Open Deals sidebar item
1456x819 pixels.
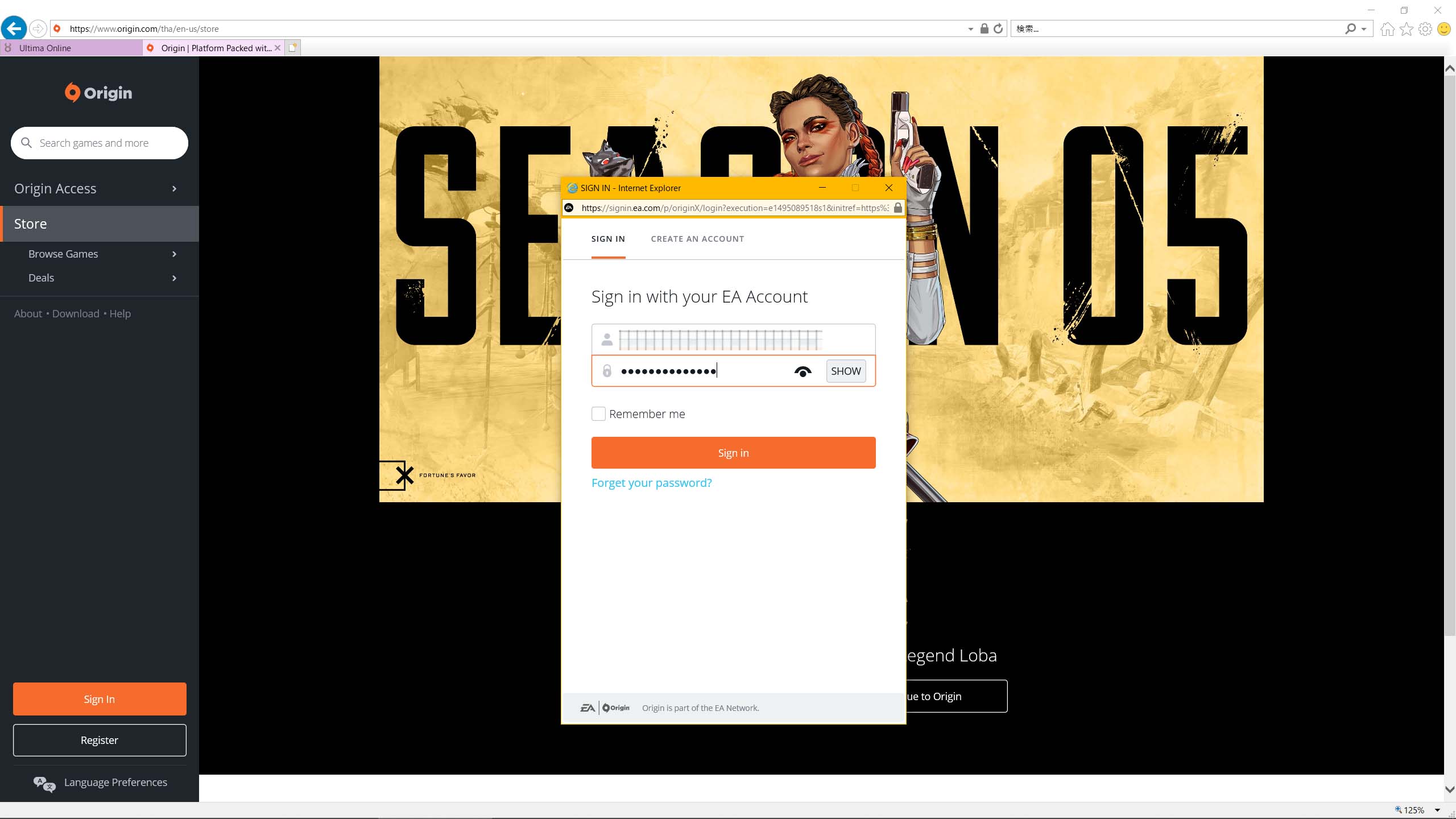click(100, 278)
